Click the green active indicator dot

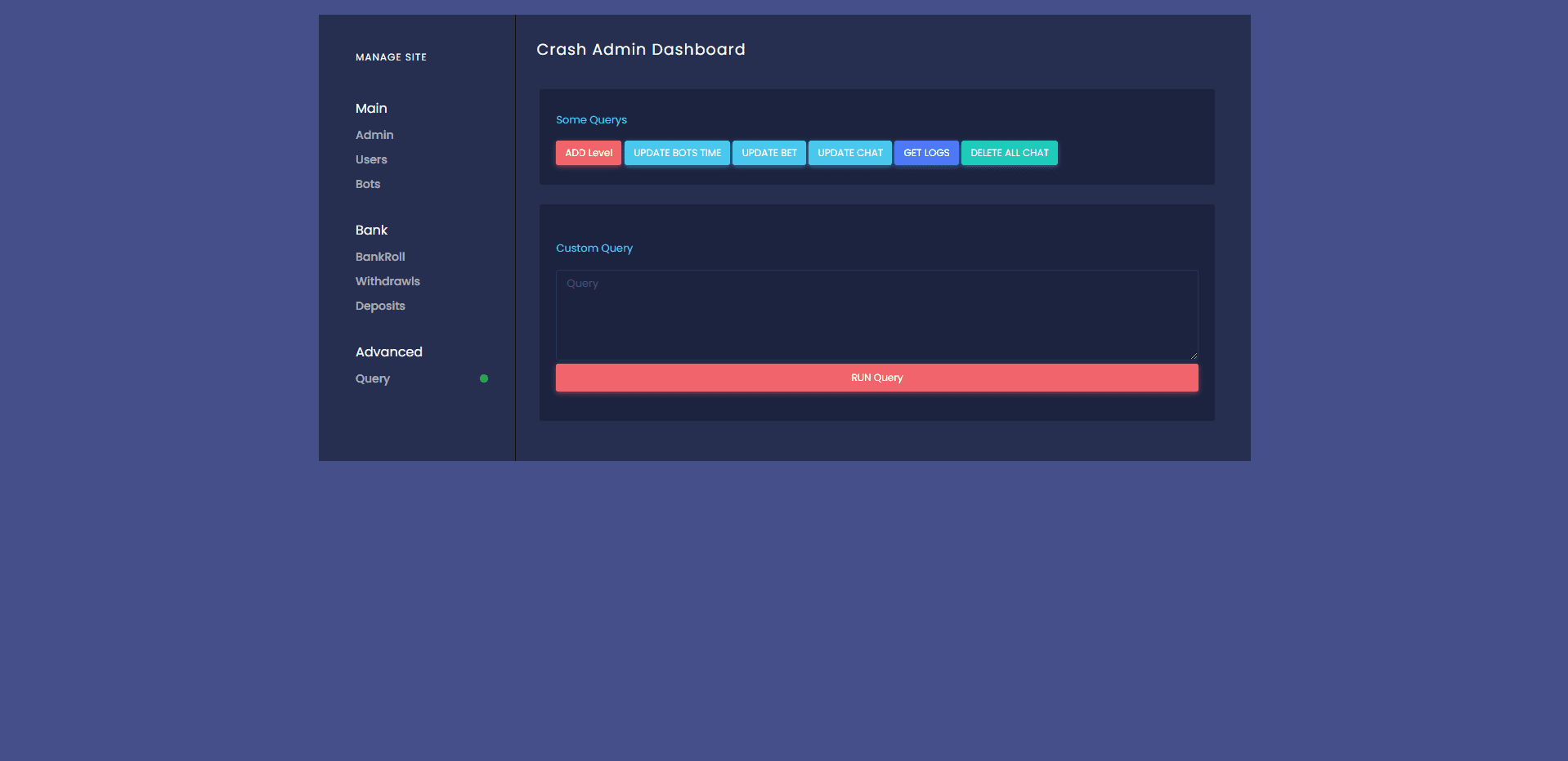point(484,378)
